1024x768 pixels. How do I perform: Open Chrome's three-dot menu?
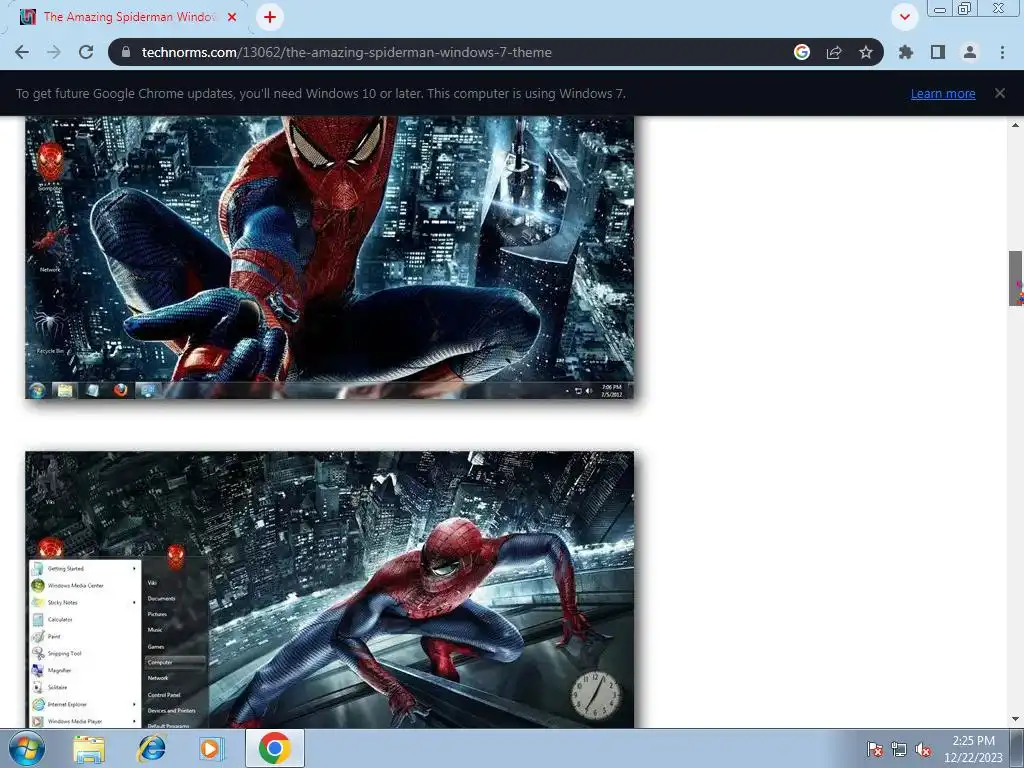(1002, 52)
